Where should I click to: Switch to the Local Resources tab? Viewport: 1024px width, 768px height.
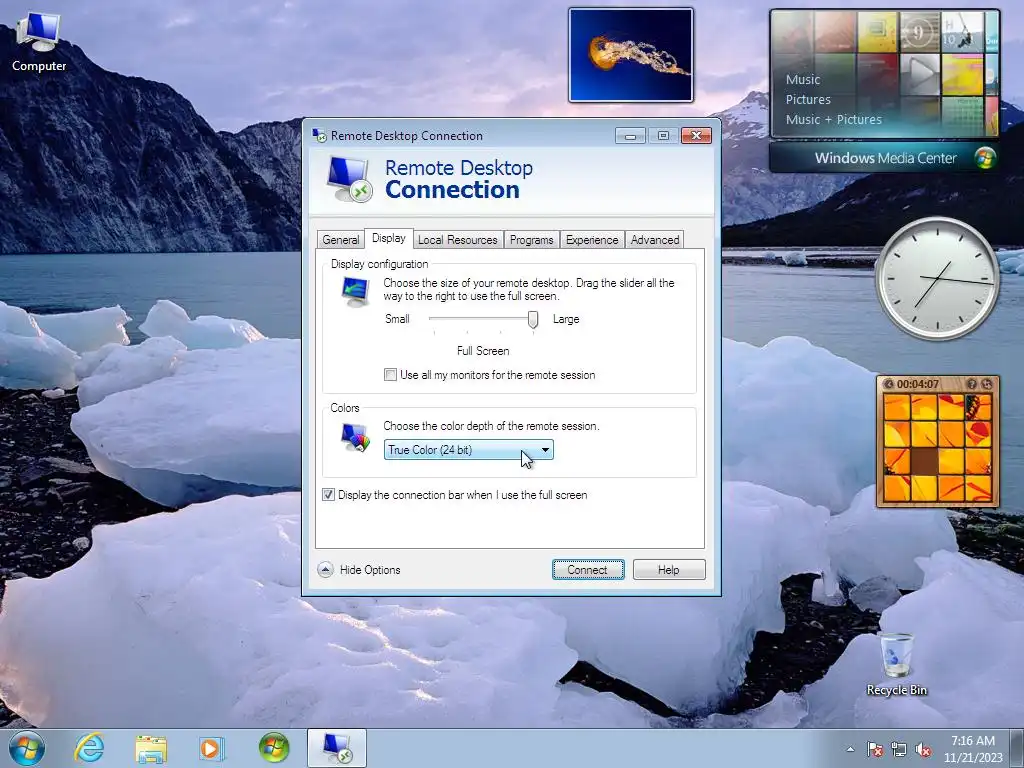(x=457, y=240)
